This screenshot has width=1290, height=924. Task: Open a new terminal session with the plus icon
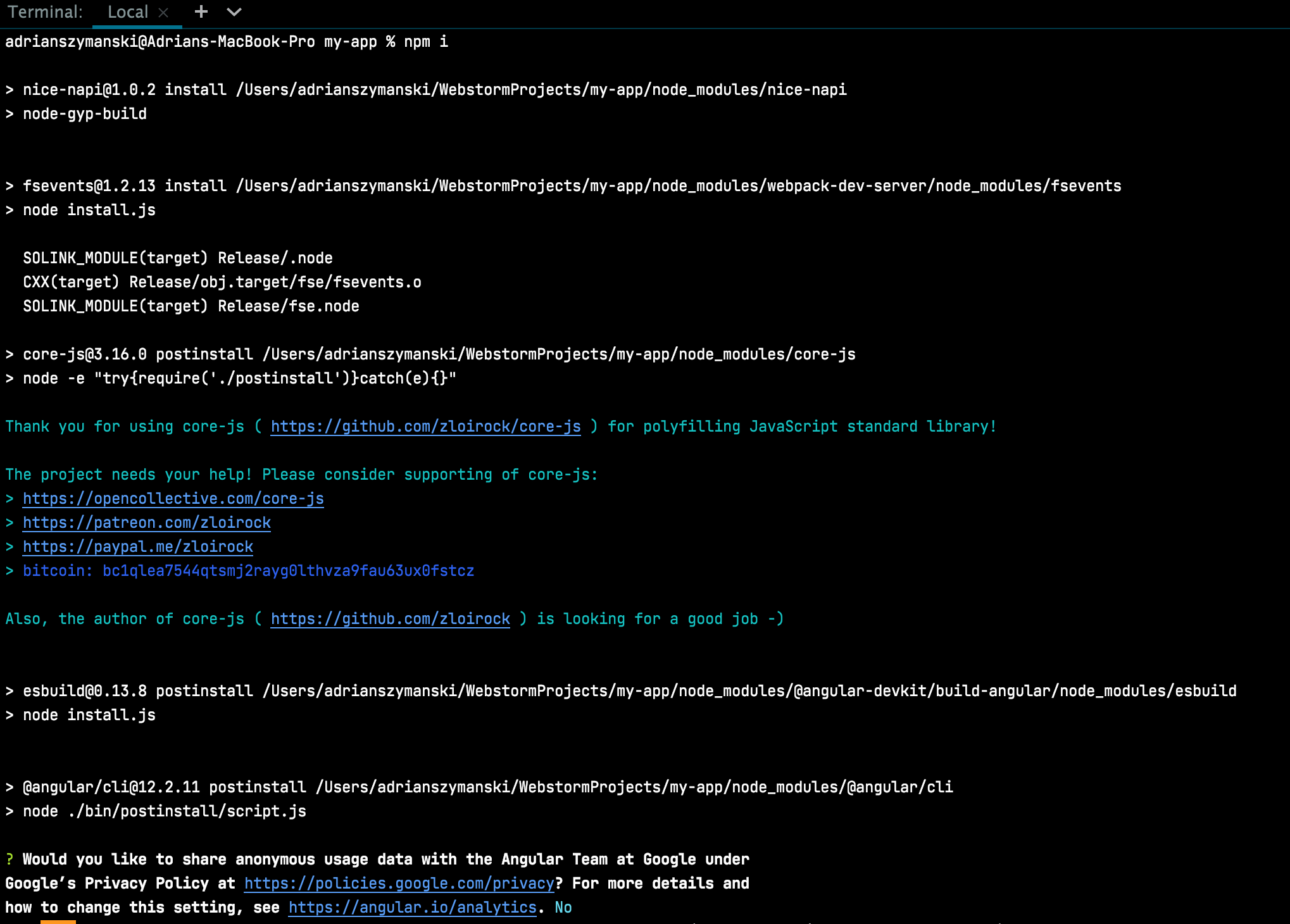201,12
